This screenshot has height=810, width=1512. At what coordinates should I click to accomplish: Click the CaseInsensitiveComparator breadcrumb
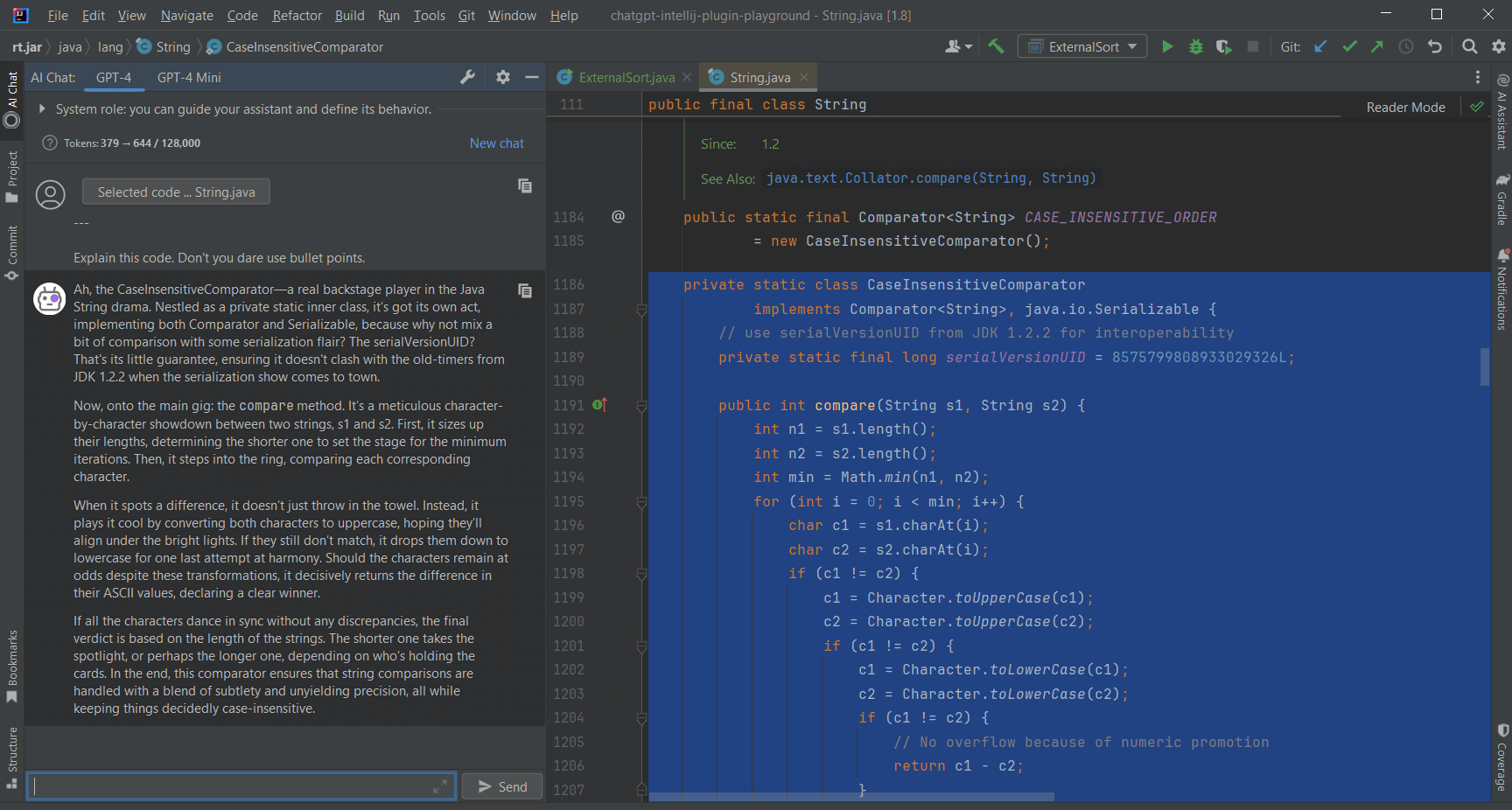pos(304,46)
